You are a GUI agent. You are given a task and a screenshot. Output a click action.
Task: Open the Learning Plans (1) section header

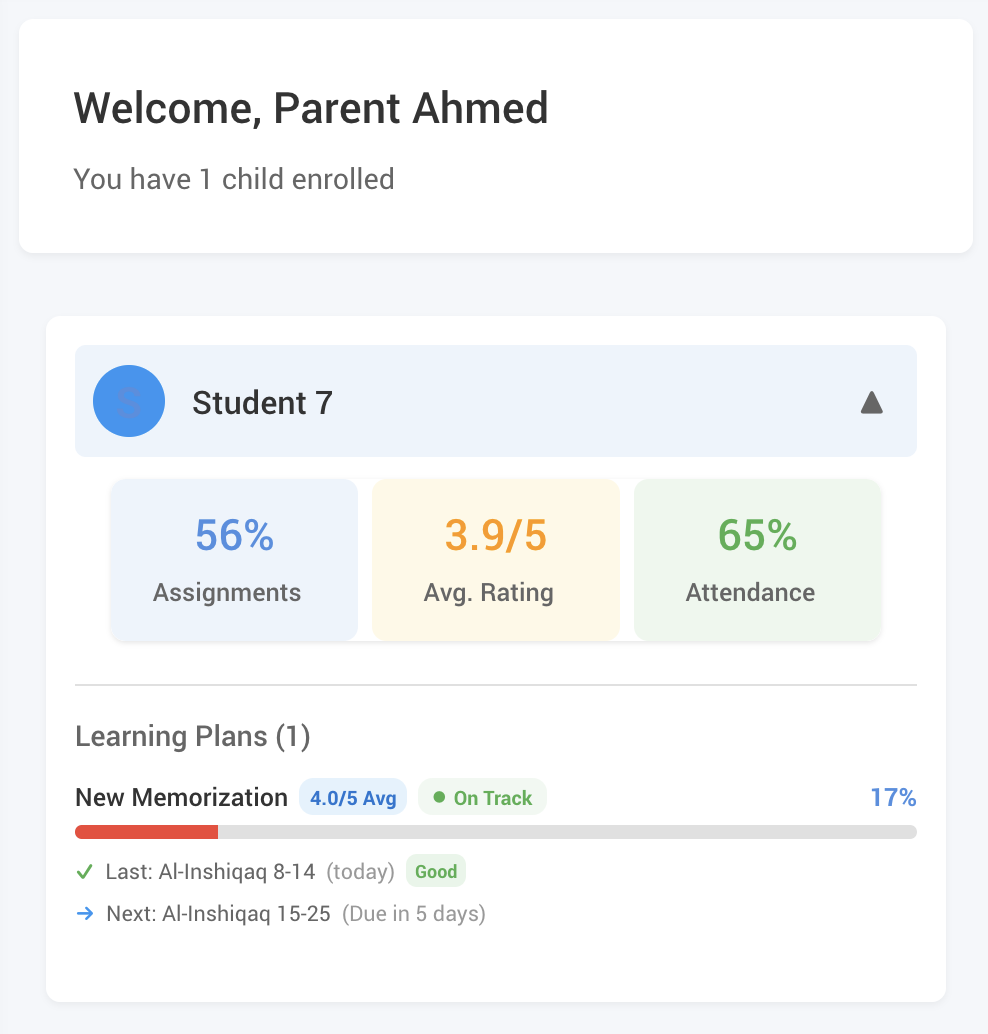point(192,736)
